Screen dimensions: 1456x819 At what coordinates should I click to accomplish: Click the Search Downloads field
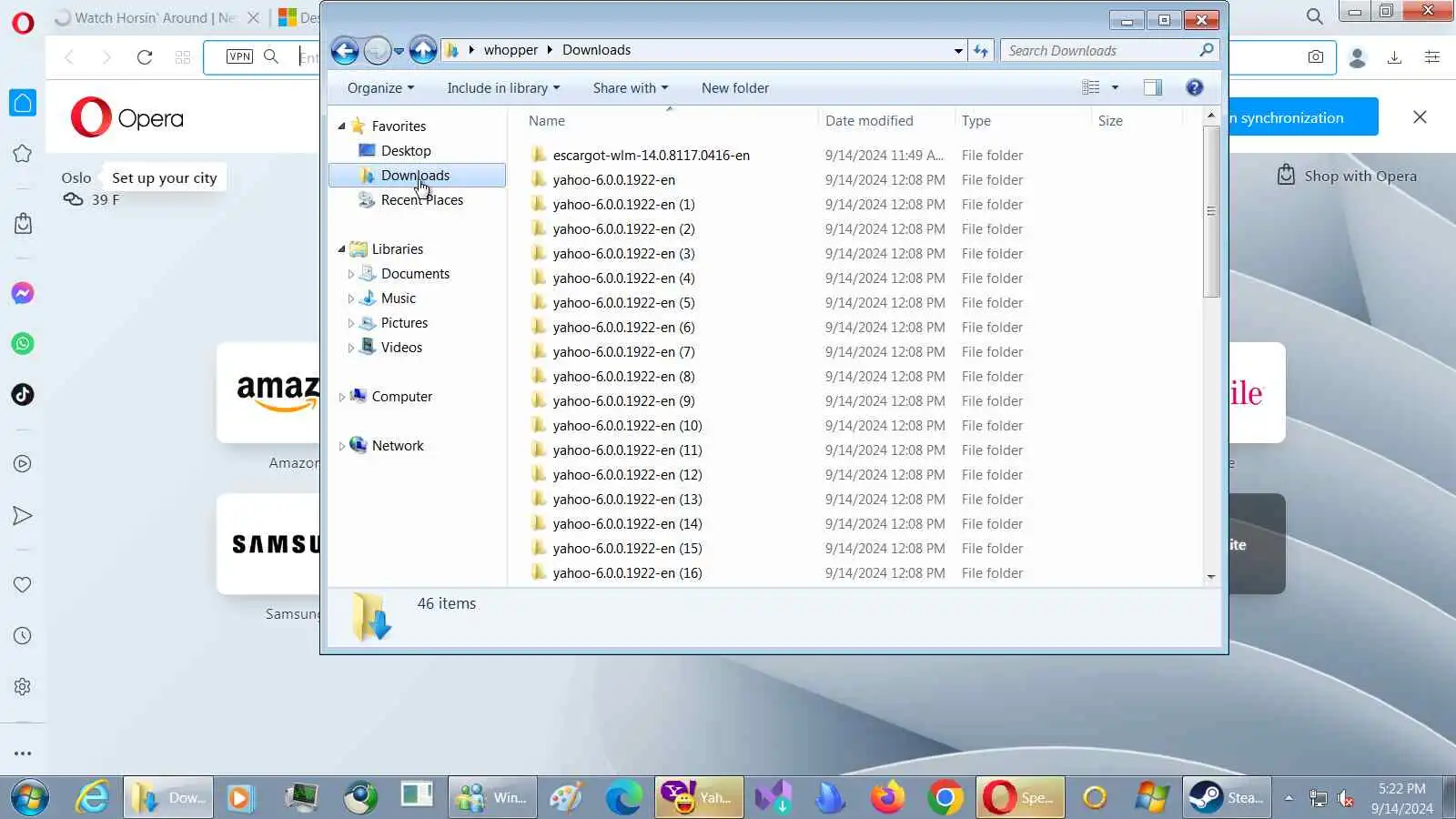coord(1109,51)
